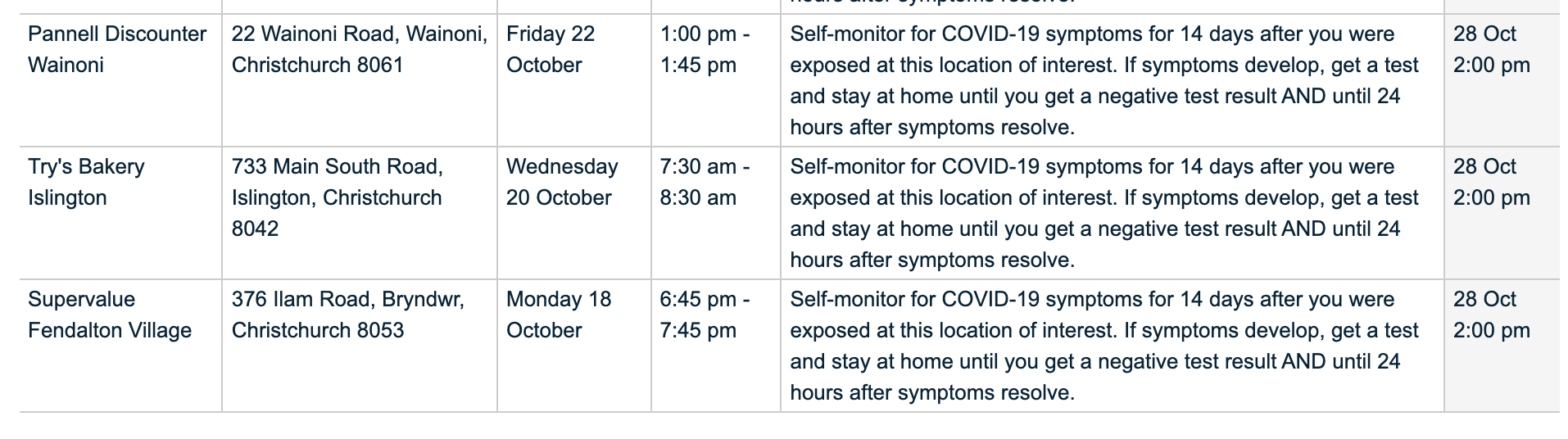Click the Christchurch 8061 postcode text
Image resolution: width=1568 pixels, height=439 pixels.
tap(318, 65)
